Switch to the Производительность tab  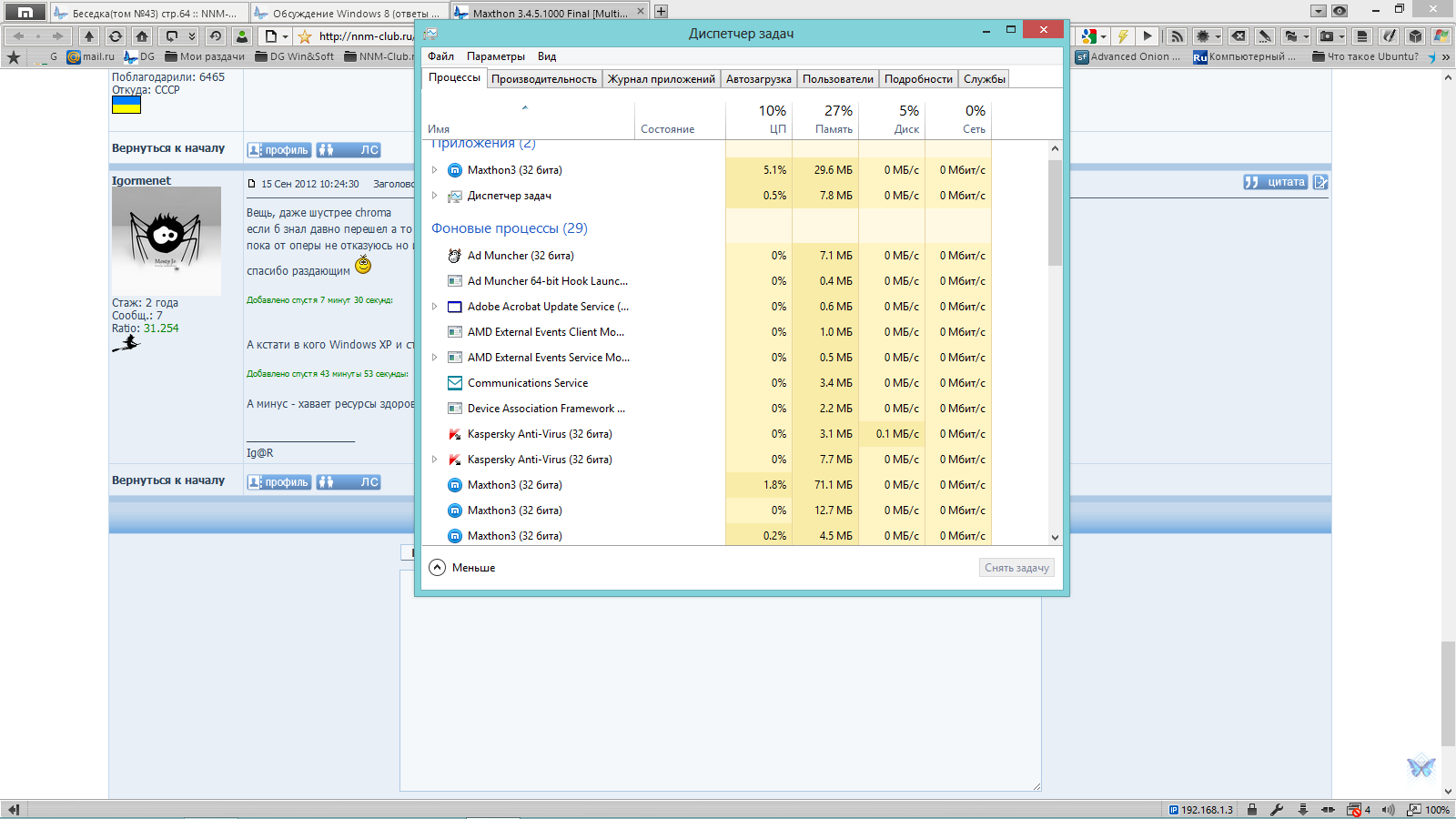click(x=543, y=79)
